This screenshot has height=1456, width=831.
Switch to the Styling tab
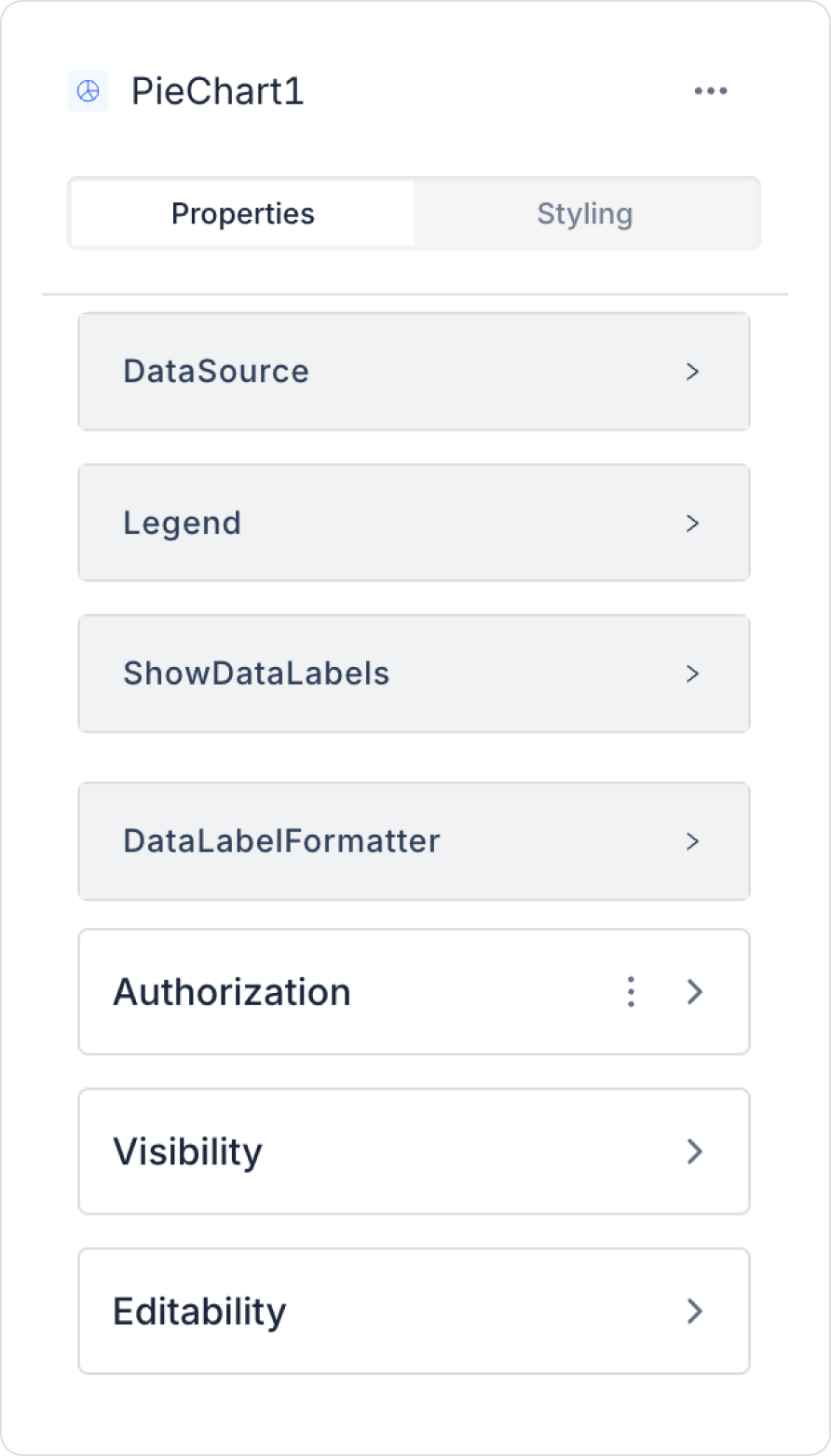(585, 214)
